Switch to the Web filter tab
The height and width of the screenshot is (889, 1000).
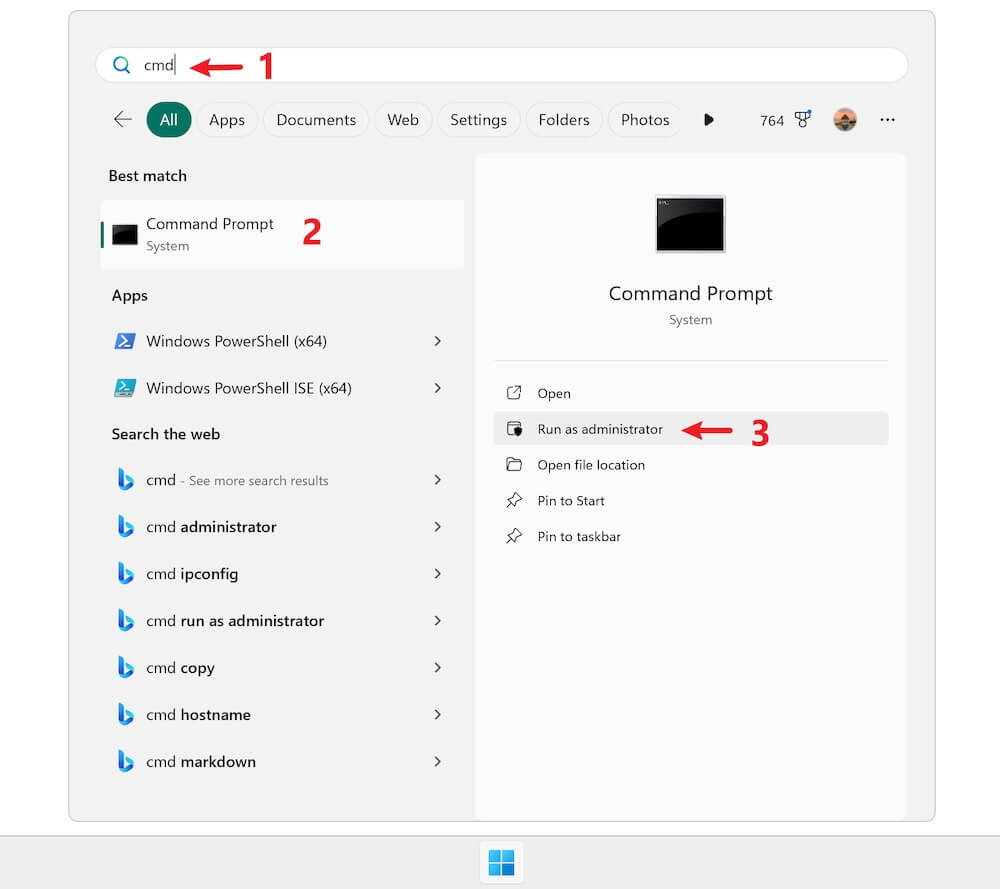(x=403, y=120)
